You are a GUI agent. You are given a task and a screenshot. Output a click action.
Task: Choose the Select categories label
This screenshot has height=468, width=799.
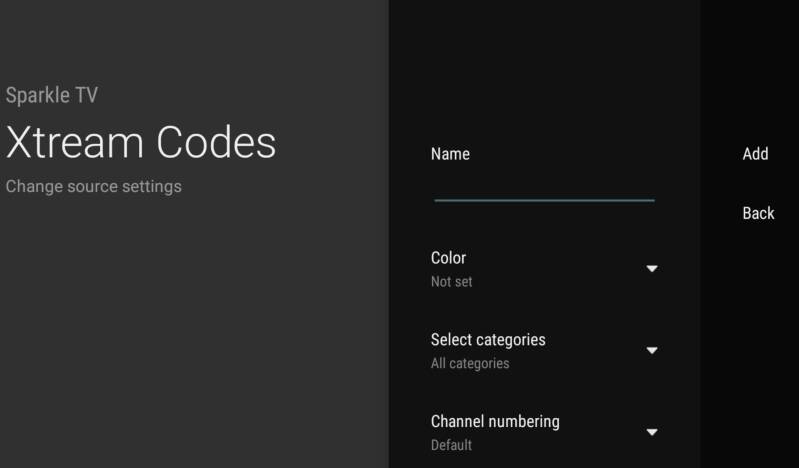pyautogui.click(x=488, y=340)
